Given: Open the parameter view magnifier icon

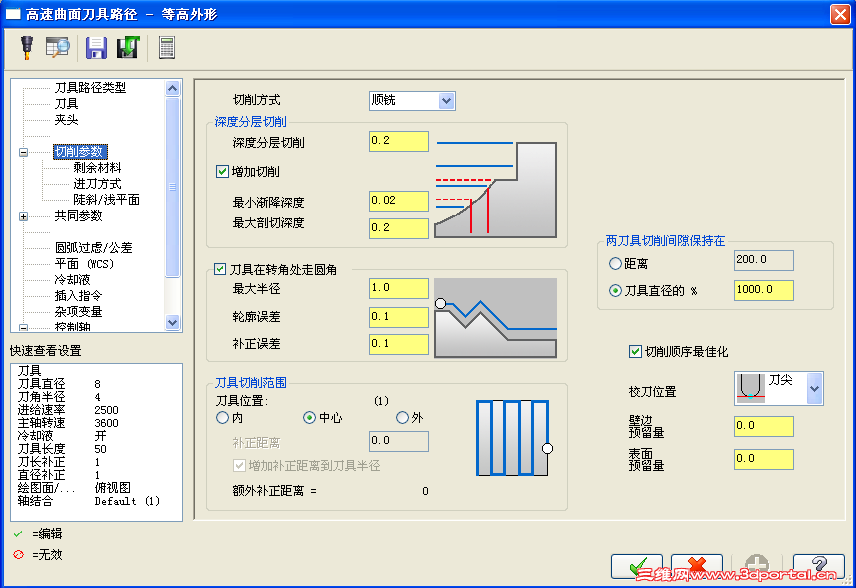Looking at the screenshot, I should pos(57,47).
